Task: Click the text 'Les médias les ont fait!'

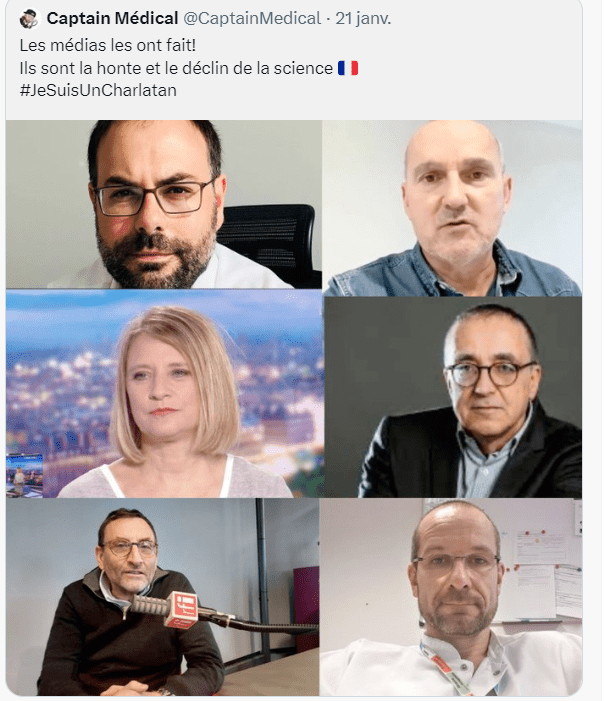Action: tap(108, 45)
